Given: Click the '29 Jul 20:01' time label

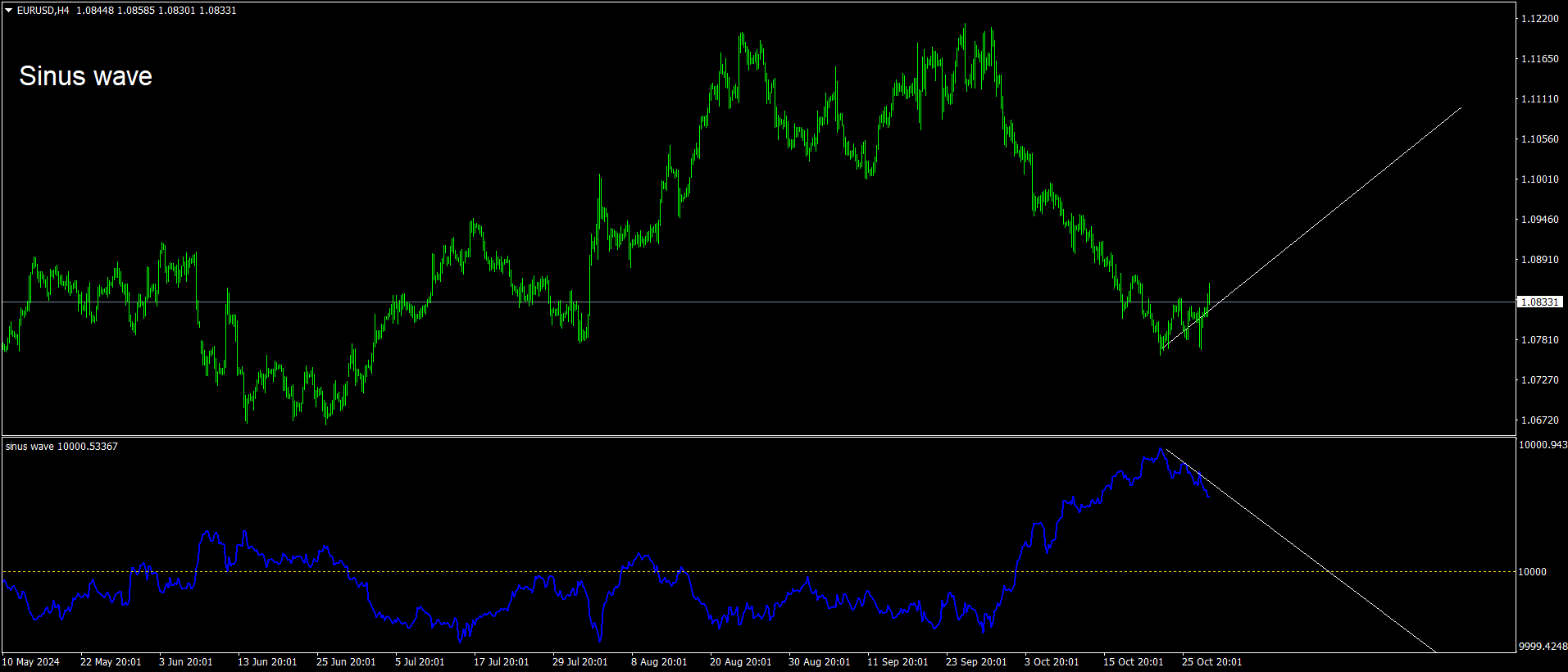Looking at the screenshot, I should [x=580, y=662].
